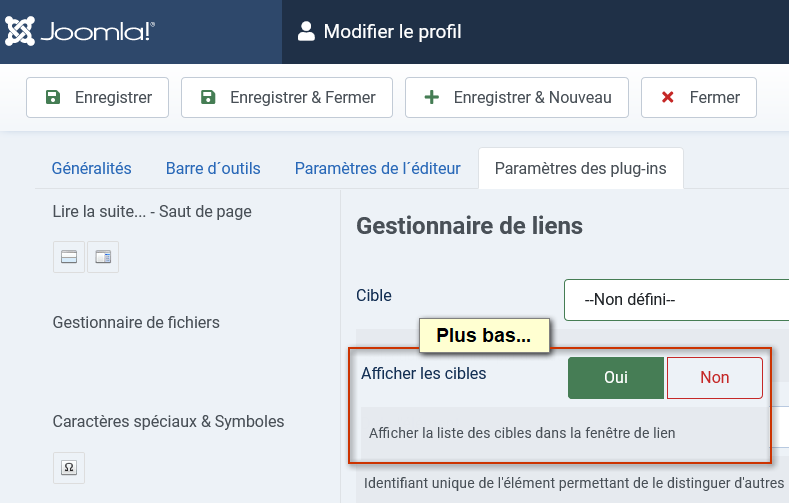Go to Paramètres de l'éditeur tab
This screenshot has width=789, height=503.
click(x=377, y=168)
